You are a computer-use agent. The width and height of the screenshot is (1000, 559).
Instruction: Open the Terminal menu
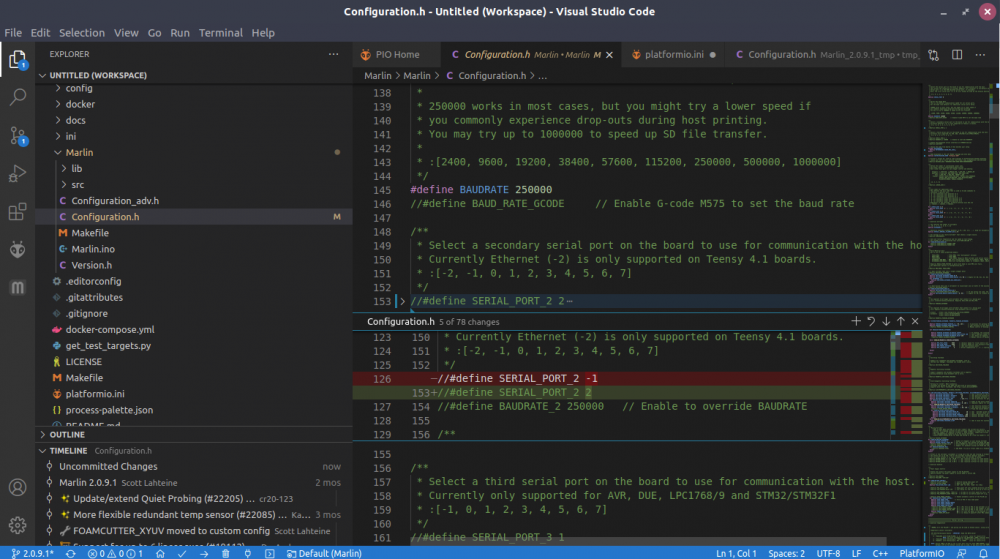221,33
